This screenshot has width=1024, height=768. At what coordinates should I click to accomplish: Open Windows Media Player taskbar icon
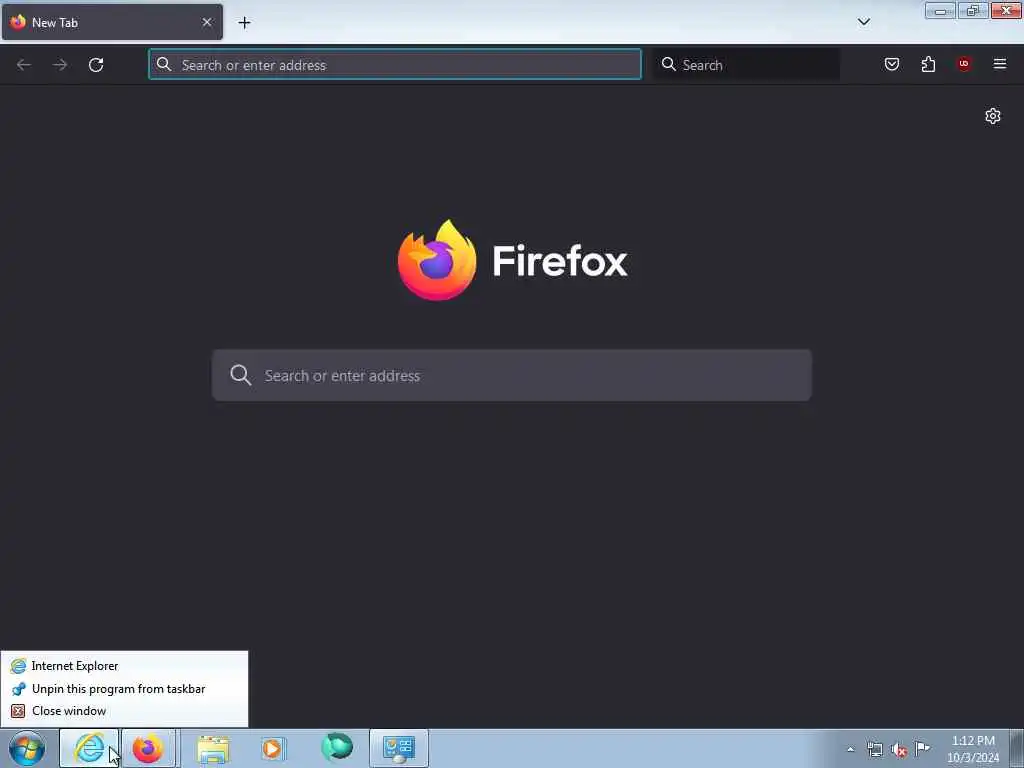[x=273, y=748]
